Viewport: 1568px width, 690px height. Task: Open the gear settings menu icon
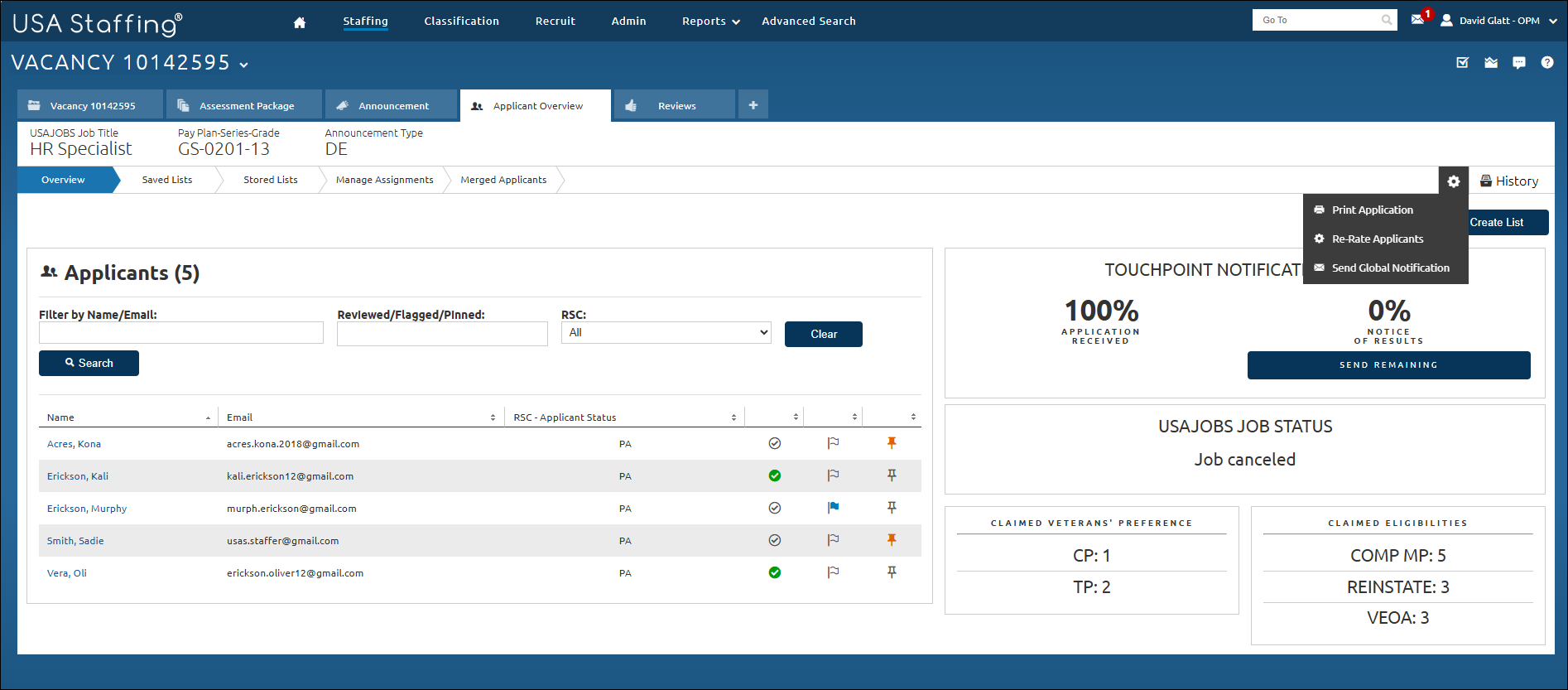click(x=1453, y=181)
